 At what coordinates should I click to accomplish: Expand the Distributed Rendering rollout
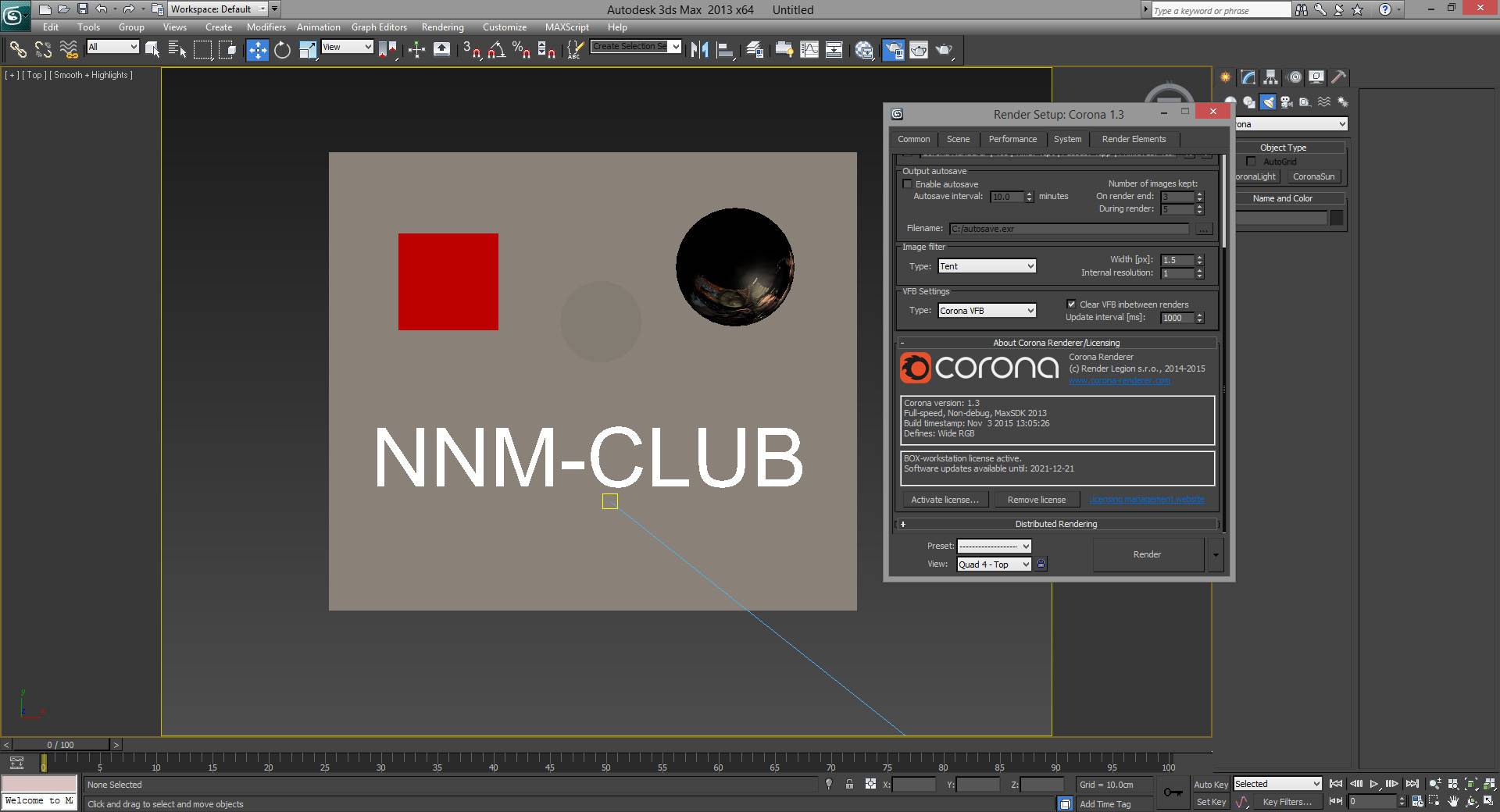click(1055, 524)
